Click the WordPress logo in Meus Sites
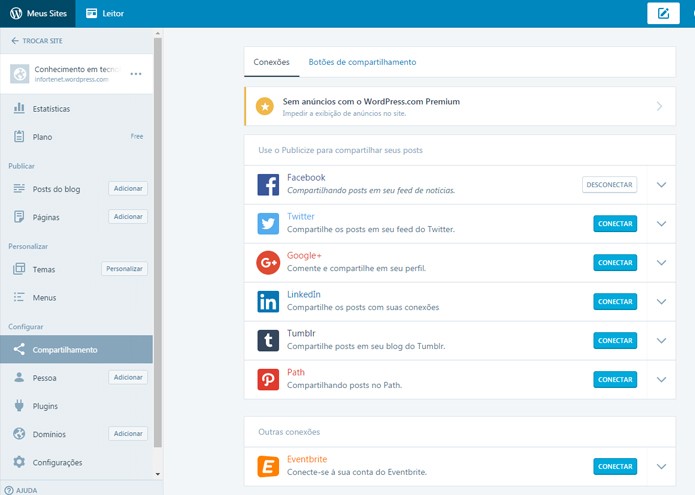 point(16,13)
